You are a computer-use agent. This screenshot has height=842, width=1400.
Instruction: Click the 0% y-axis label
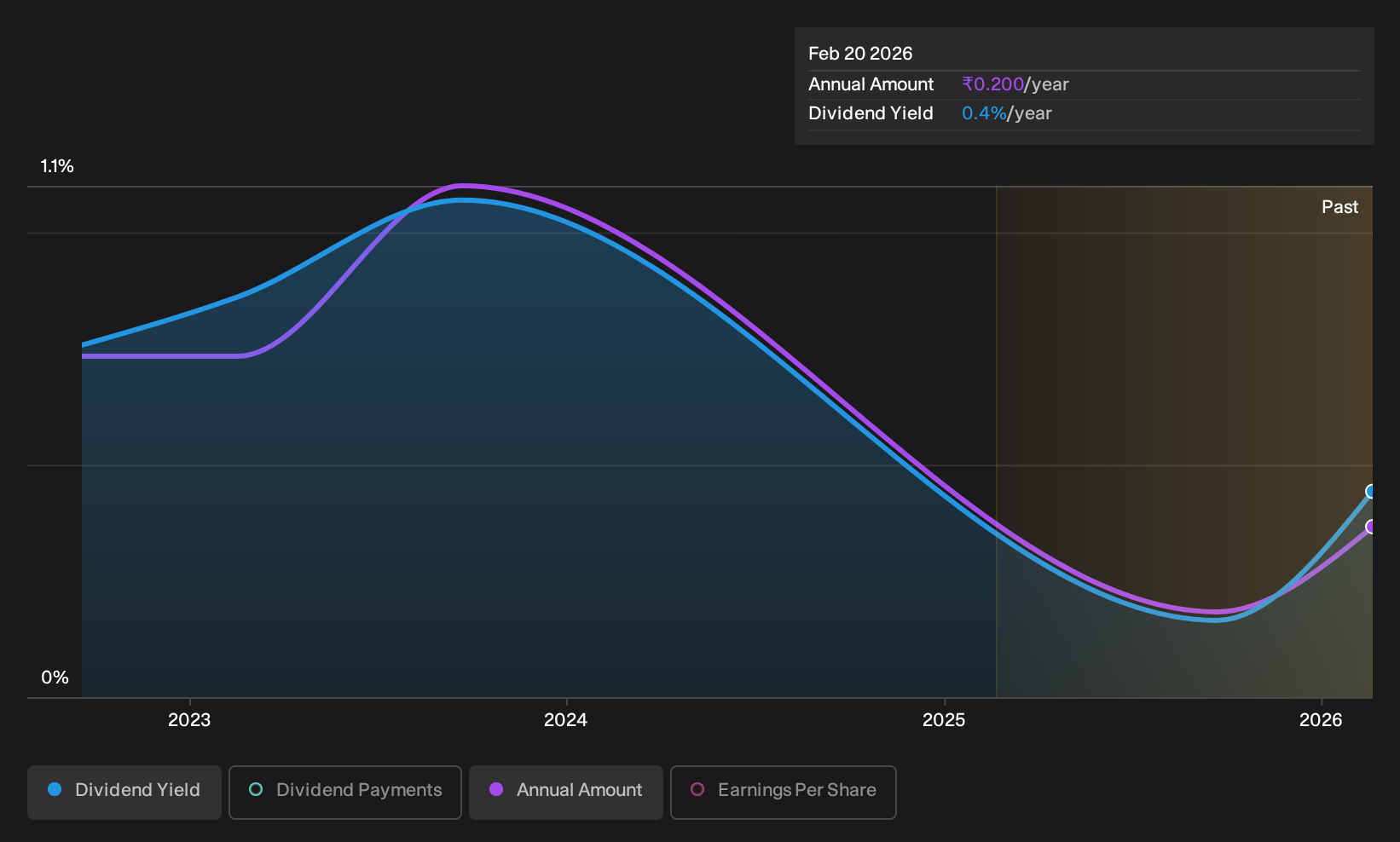click(x=55, y=678)
